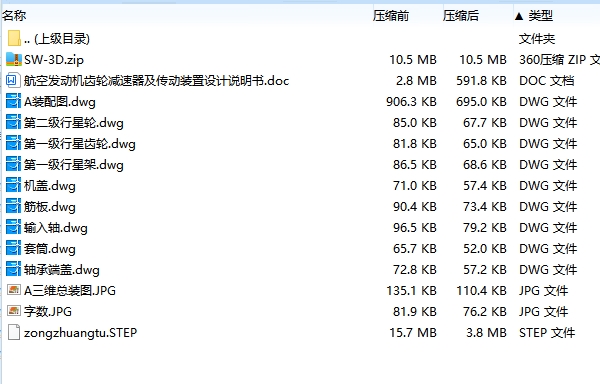Click the DWG icon beside 机盖.dwg
This screenshot has height=384, width=600.
pos(13,185)
